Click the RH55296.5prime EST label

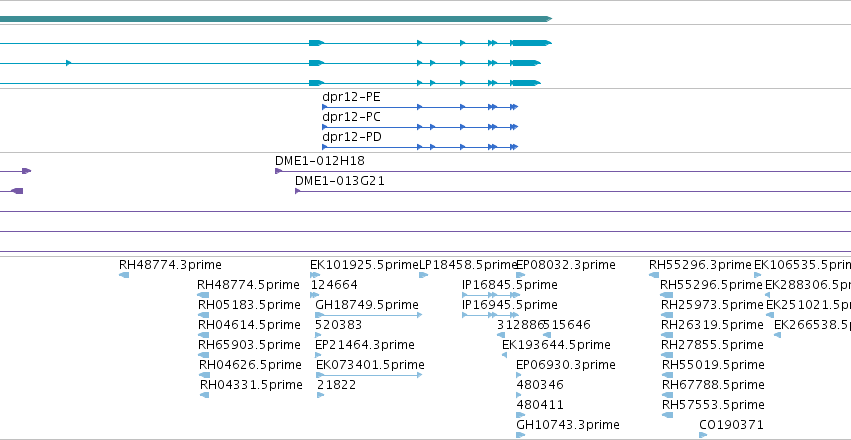[712, 285]
